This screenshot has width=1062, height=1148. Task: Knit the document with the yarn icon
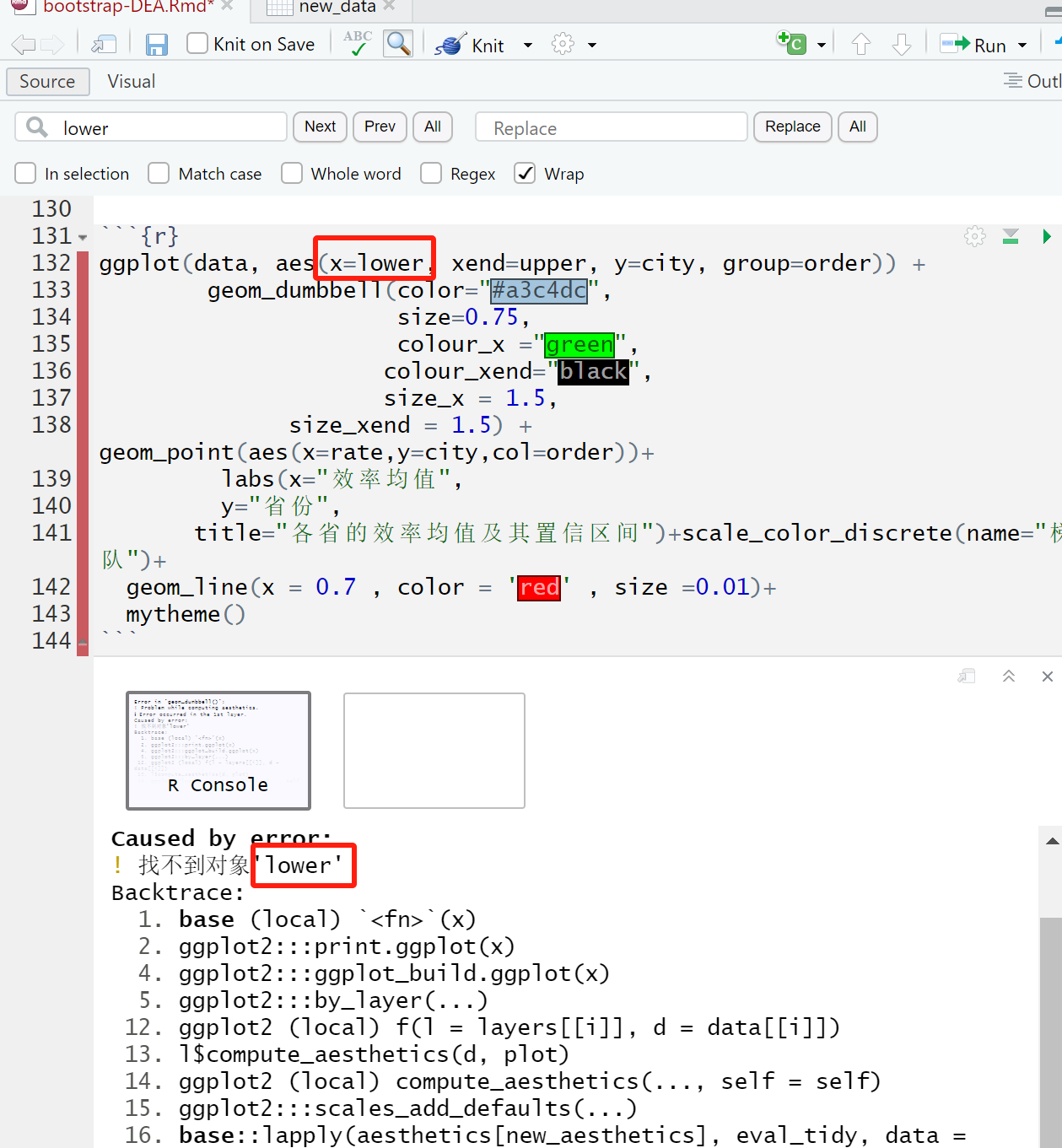(x=450, y=45)
